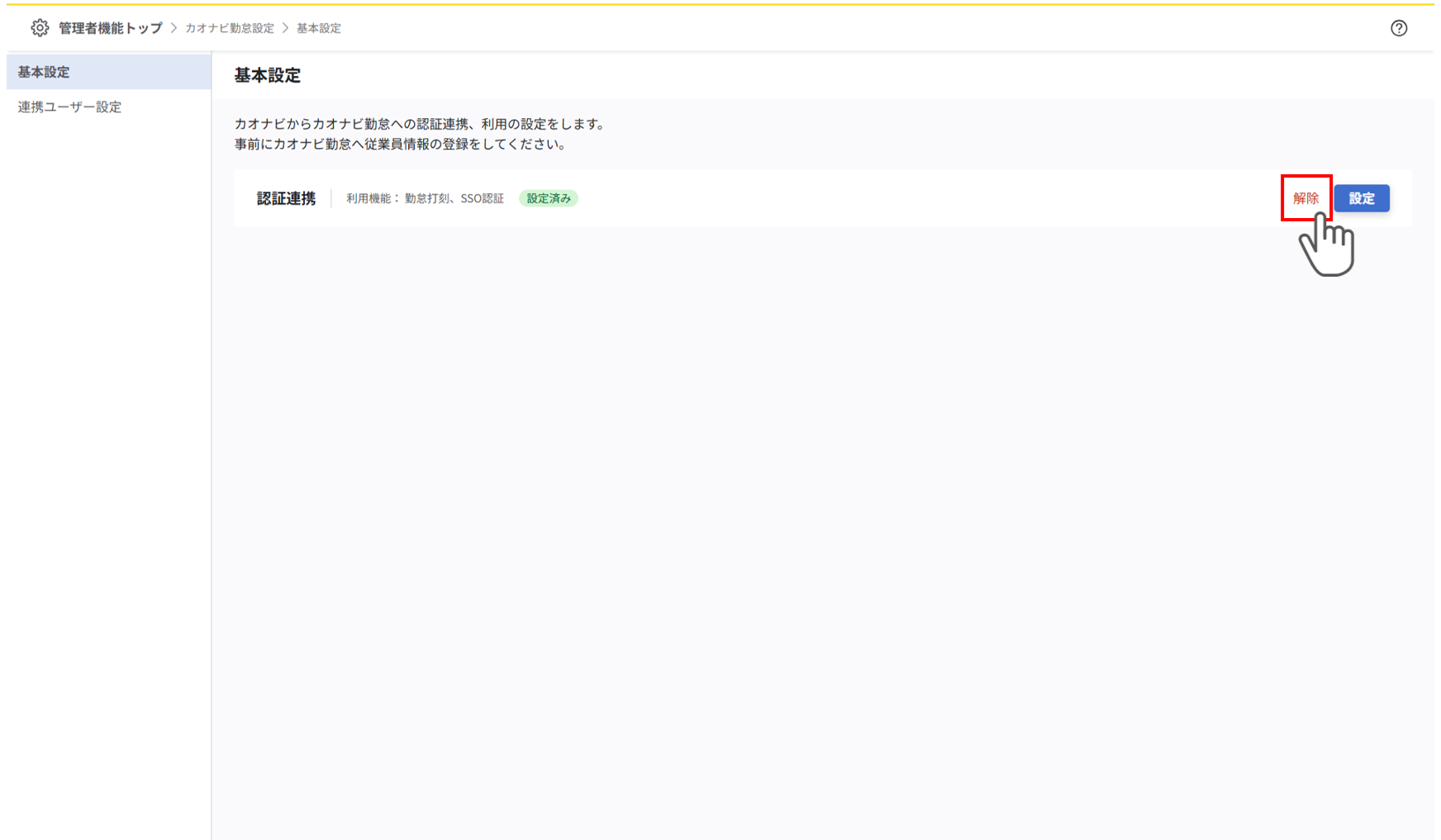This screenshot has width=1441, height=840.
Task: Click the 基本設定 breadcrumb item
Action: click(x=319, y=27)
